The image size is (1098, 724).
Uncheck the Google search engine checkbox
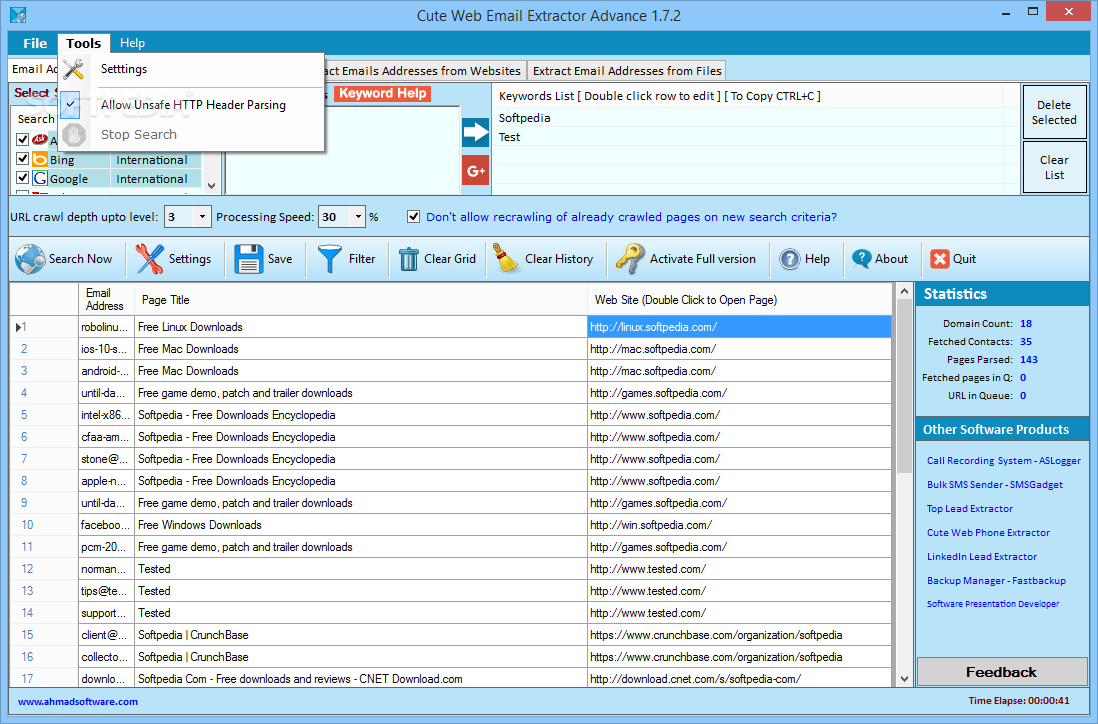pos(22,178)
